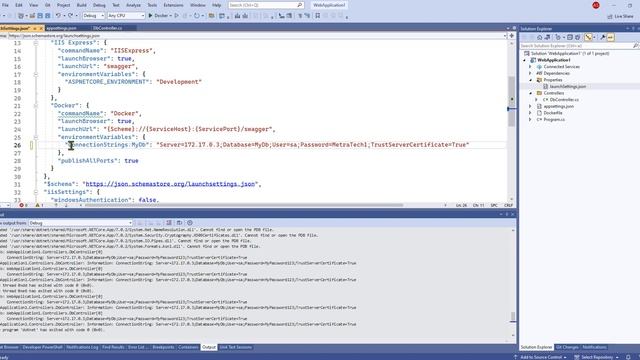640x360 pixels.
Task: Expand the appsettings.json node
Action: 531,106
